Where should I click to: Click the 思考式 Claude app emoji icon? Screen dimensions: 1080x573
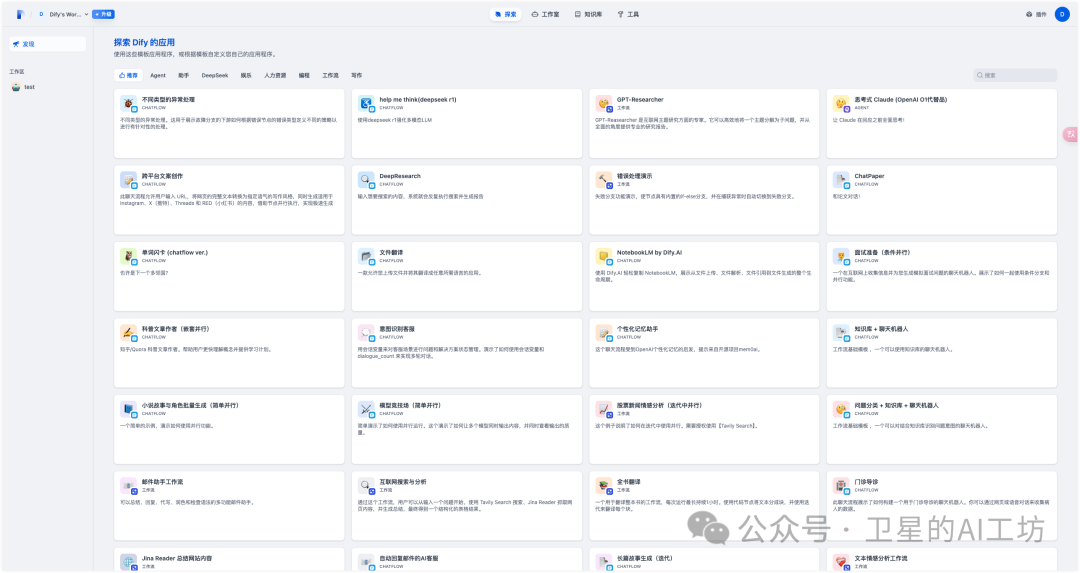pos(842,104)
